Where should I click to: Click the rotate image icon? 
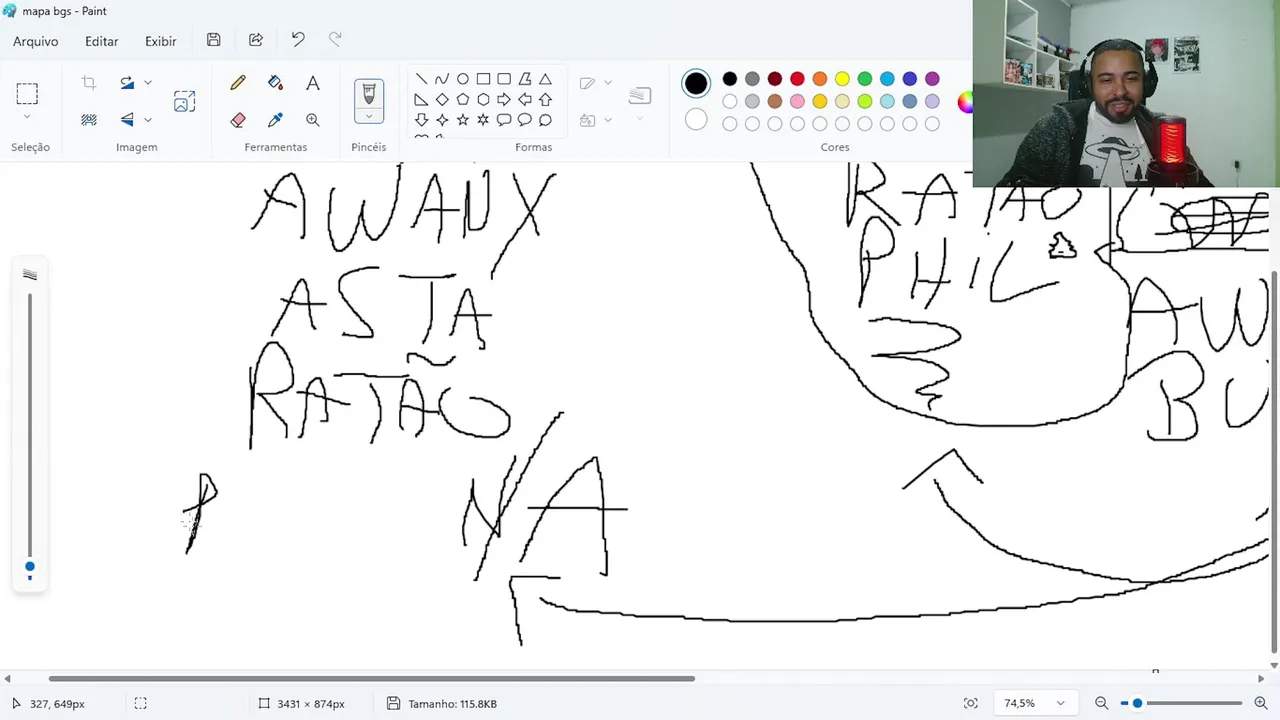tap(127, 83)
